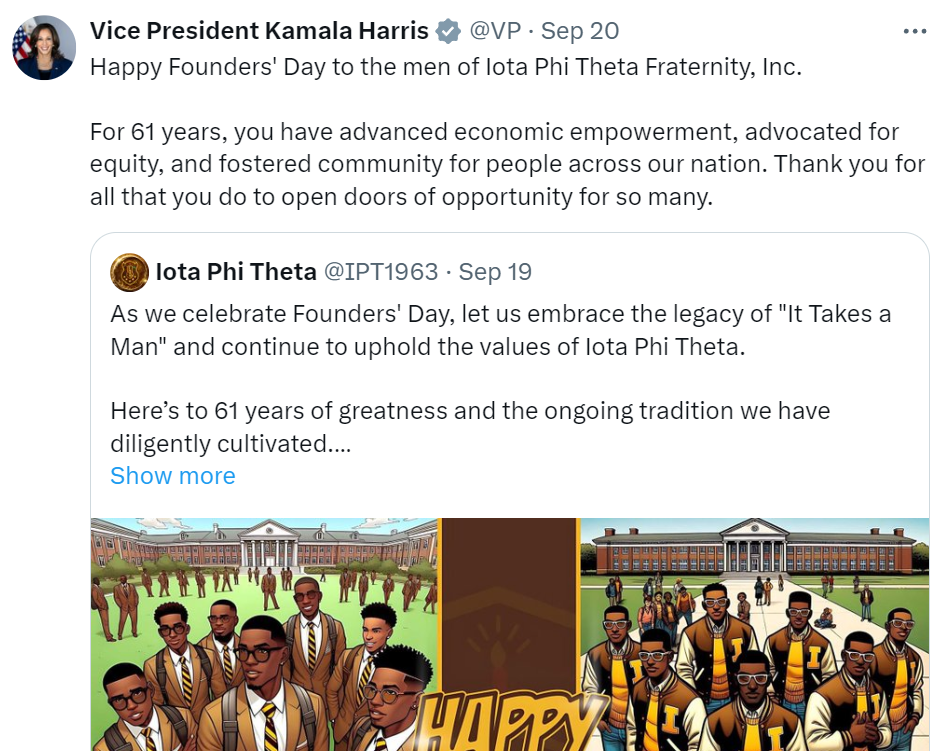Open the Vice President Kamala Harris display name

click(x=259, y=31)
